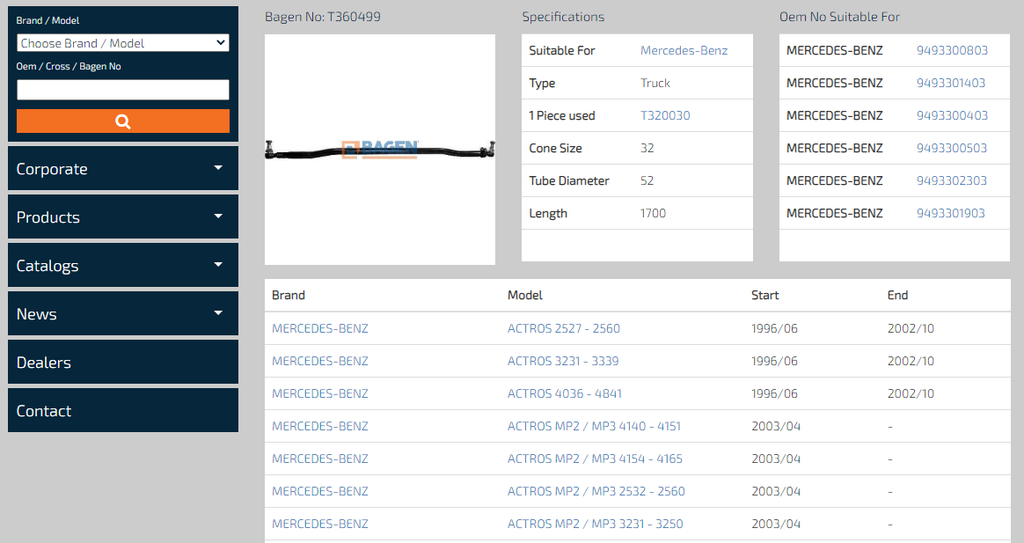Expand the Products menu
The image size is (1024, 543).
tap(123, 217)
